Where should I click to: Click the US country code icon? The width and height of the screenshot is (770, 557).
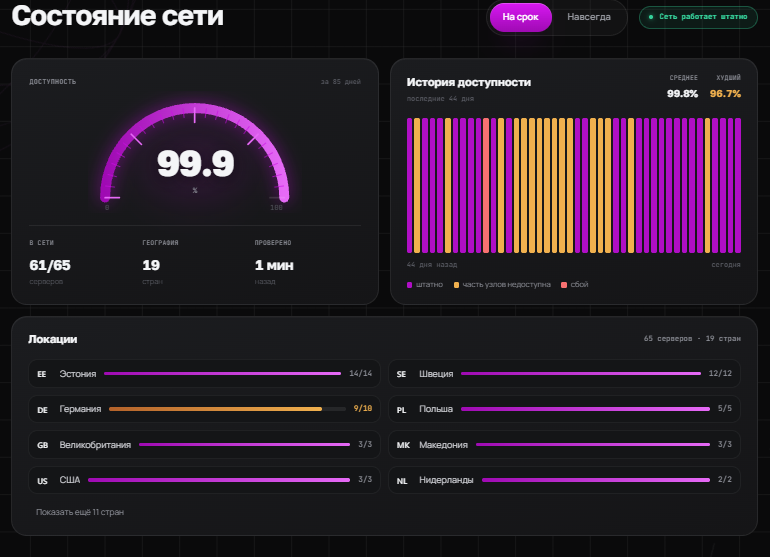43,481
